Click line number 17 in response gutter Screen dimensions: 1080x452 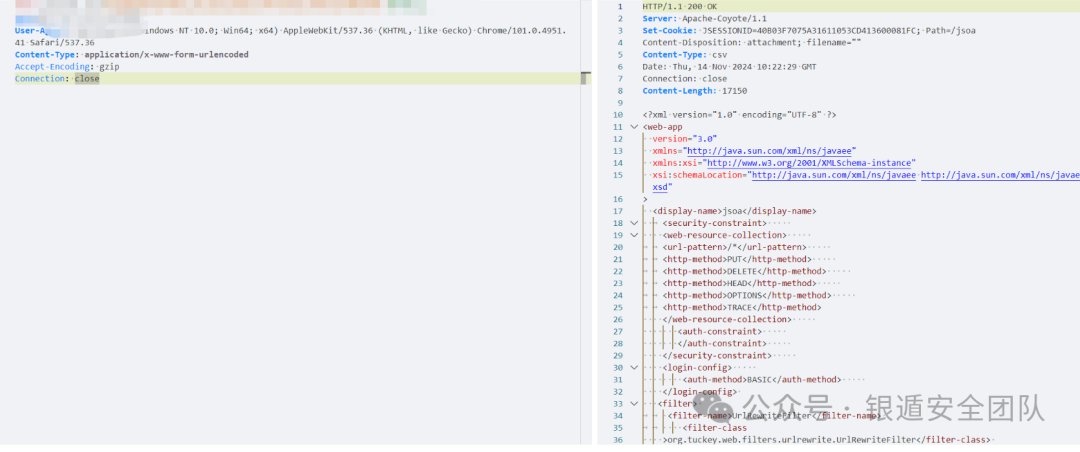(618, 211)
